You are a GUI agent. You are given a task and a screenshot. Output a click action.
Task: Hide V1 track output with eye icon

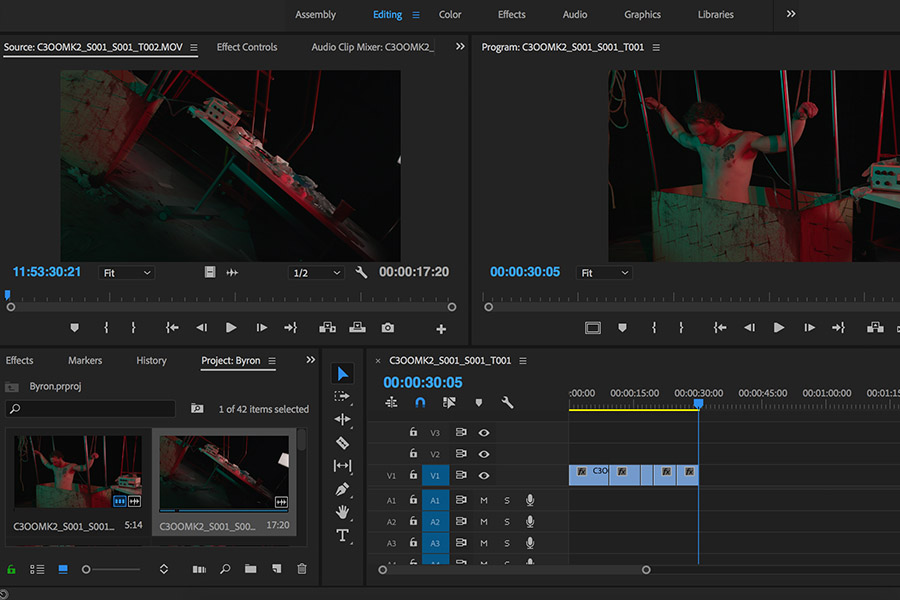point(484,476)
